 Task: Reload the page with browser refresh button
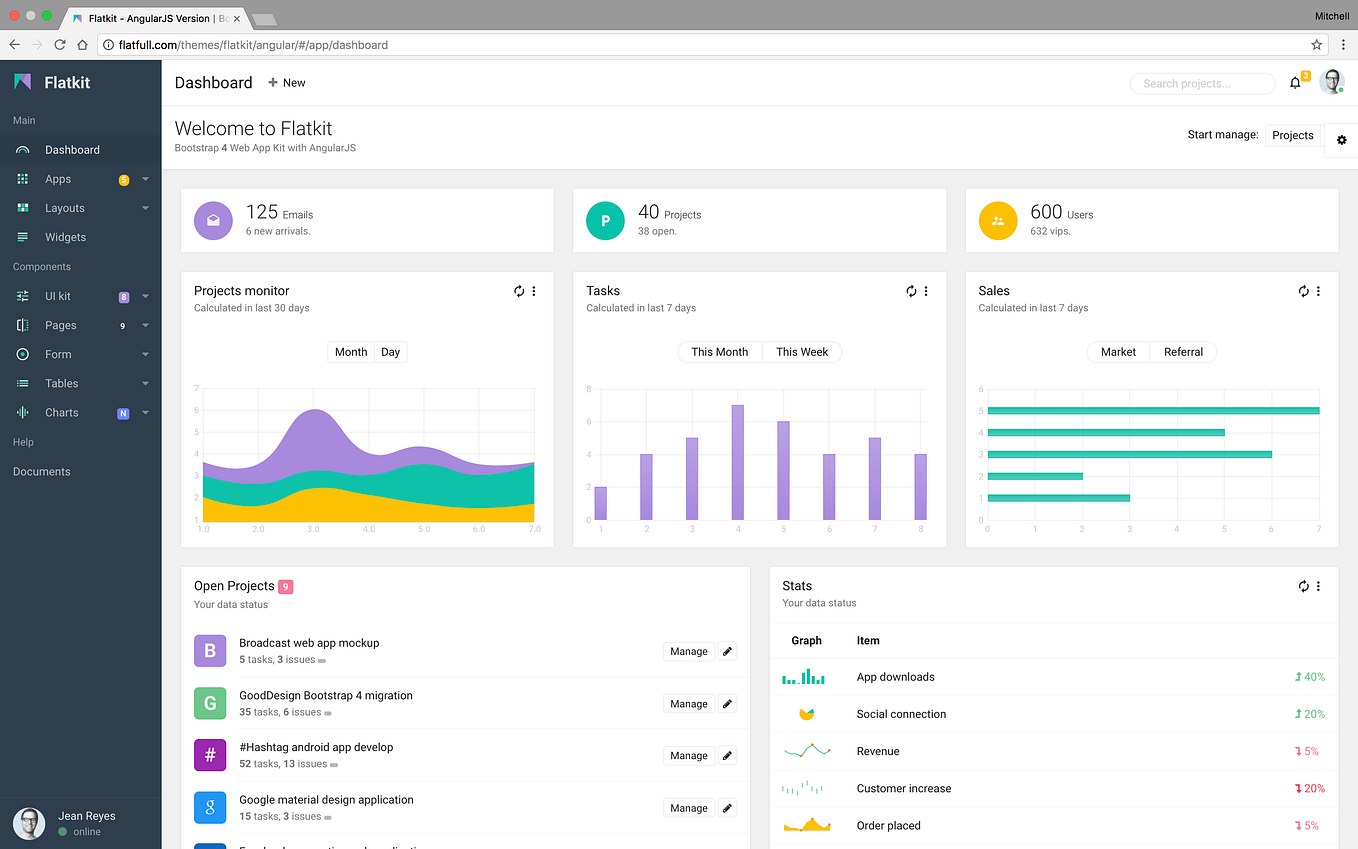(60, 45)
